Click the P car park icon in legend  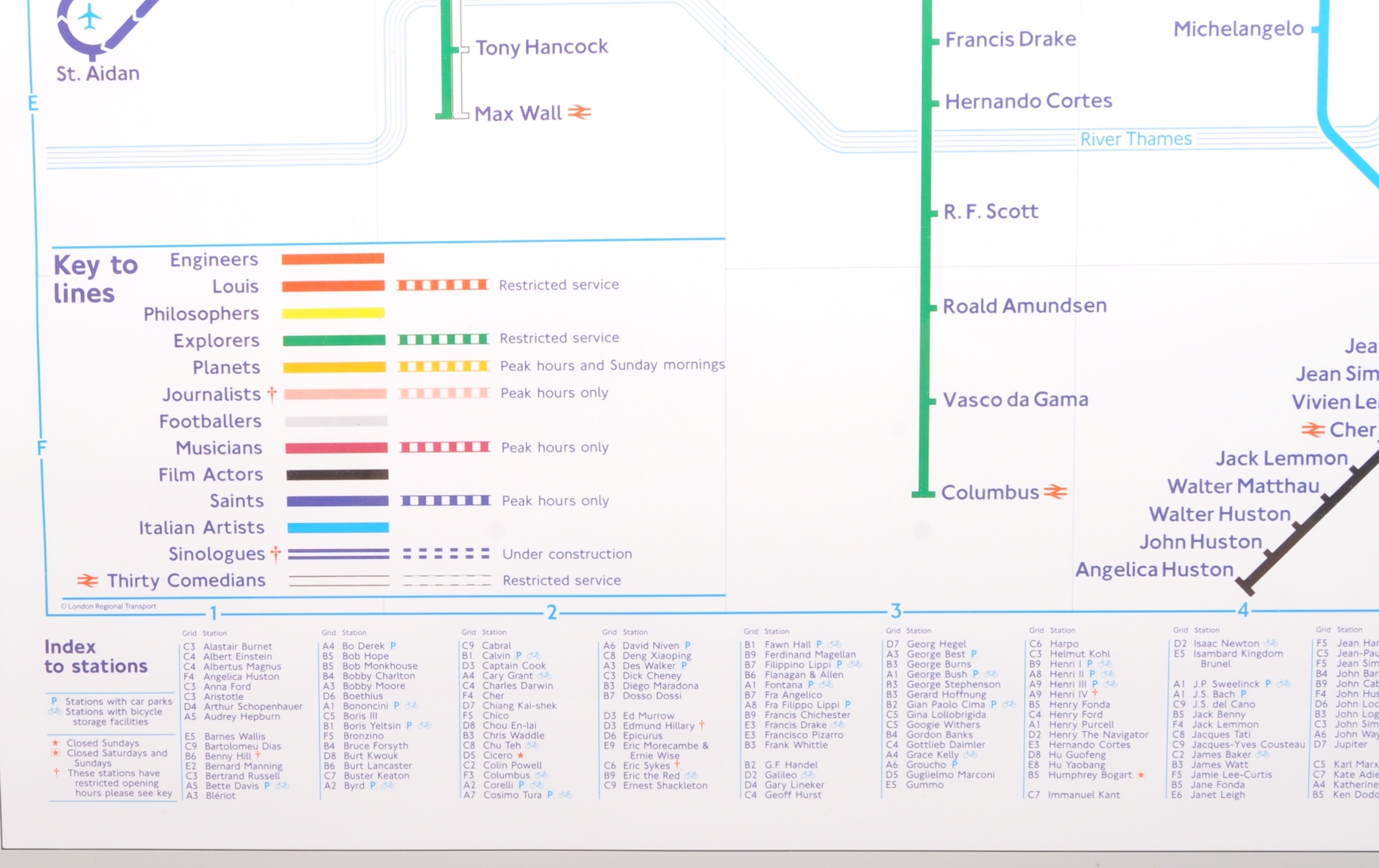[x=54, y=701]
